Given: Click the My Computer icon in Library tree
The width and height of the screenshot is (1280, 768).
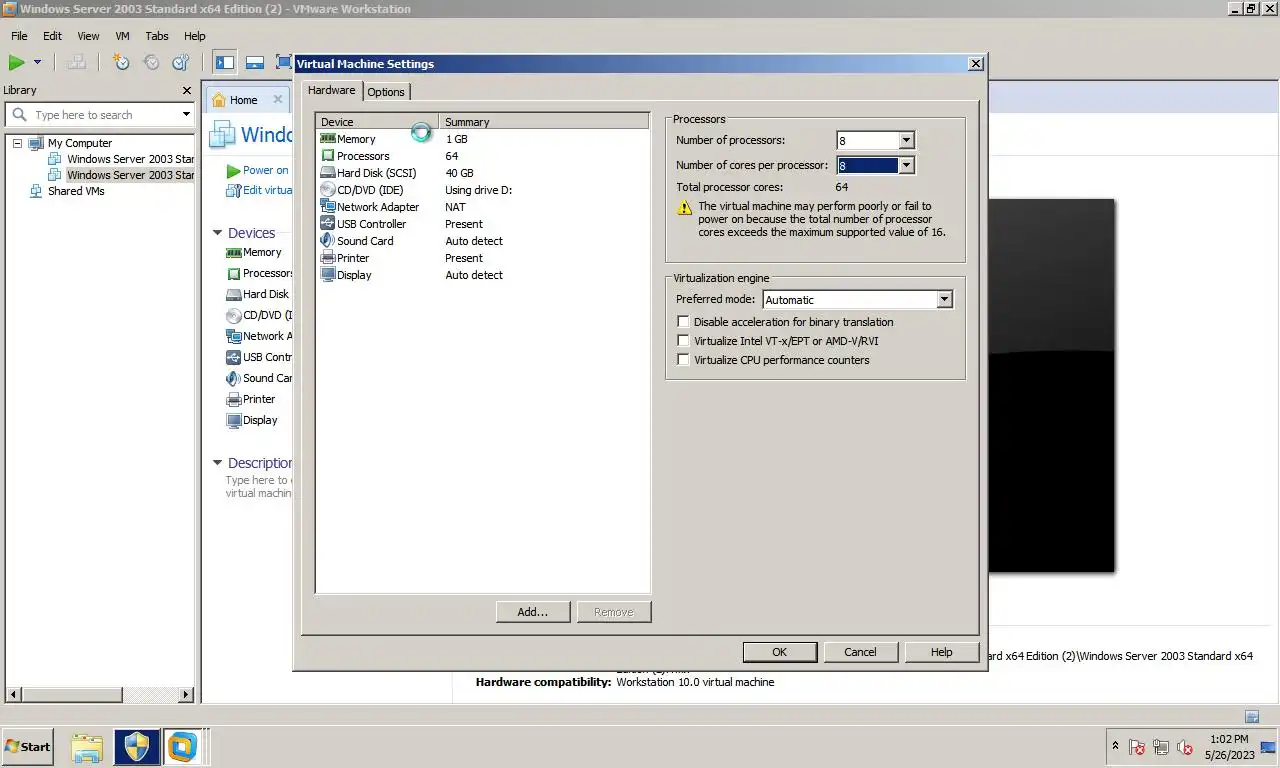Looking at the screenshot, I should [x=36, y=143].
